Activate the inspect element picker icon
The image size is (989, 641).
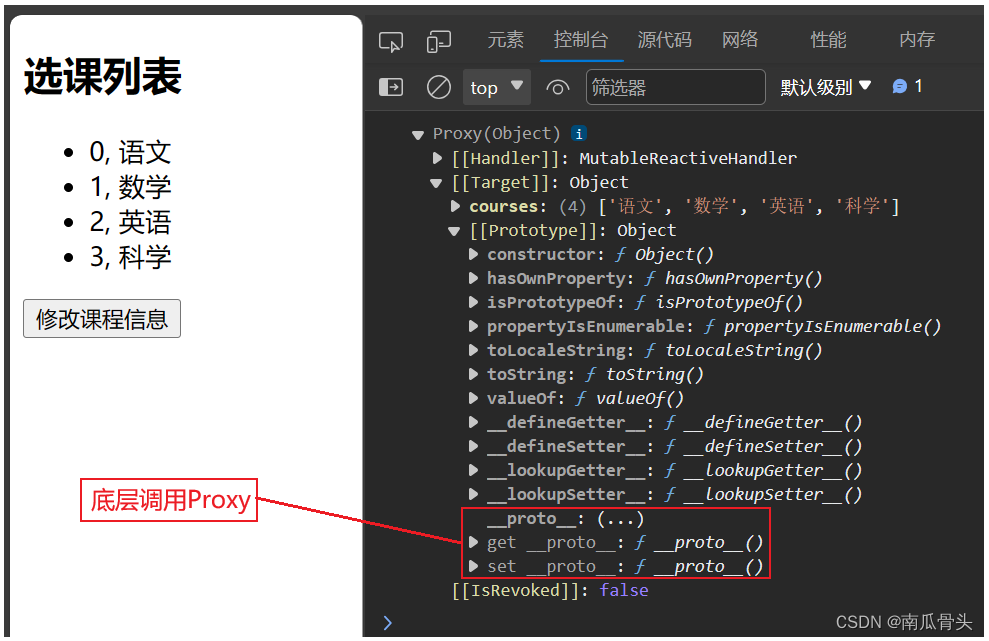pos(390,42)
